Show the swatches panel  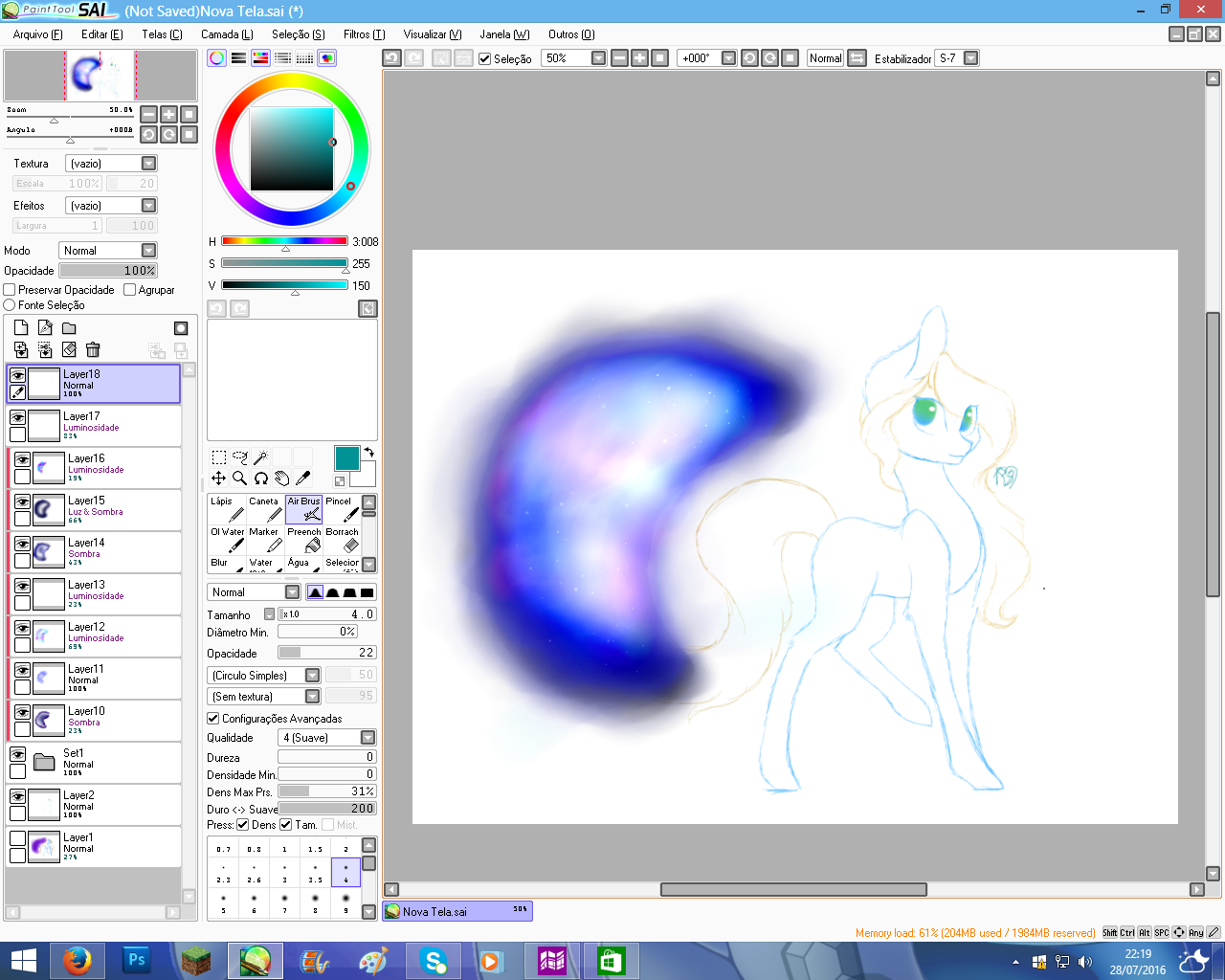pyautogui.click(x=304, y=58)
